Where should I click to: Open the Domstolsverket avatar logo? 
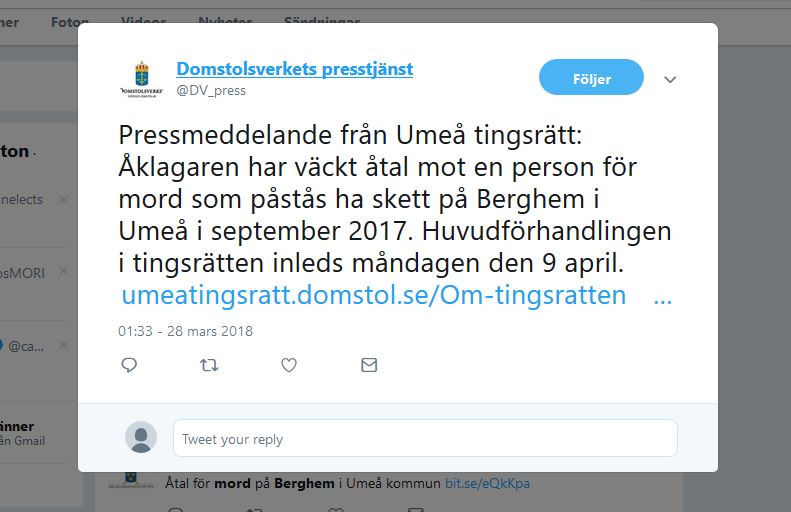coord(142,79)
